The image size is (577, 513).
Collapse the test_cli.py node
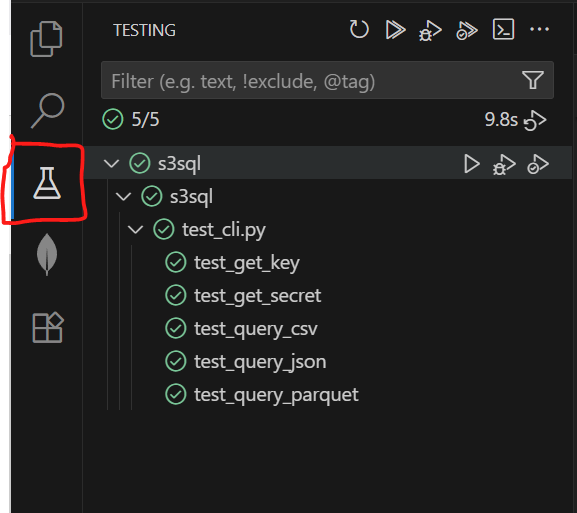pos(135,230)
